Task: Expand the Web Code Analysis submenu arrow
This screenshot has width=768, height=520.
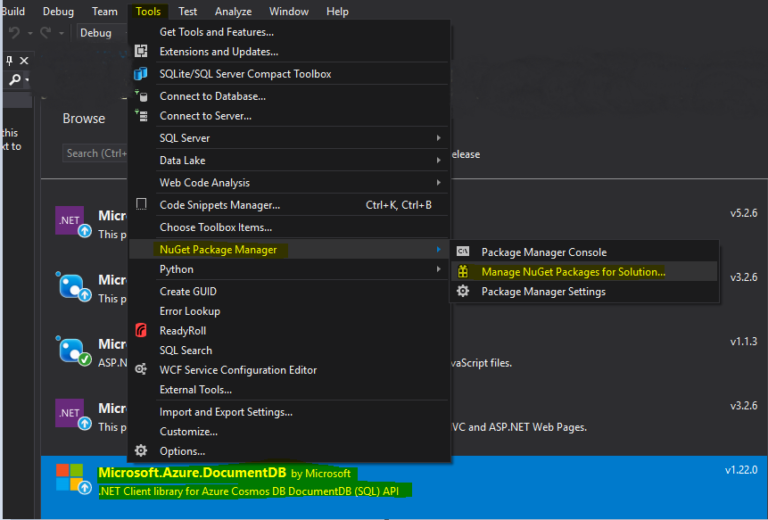Action: point(438,183)
